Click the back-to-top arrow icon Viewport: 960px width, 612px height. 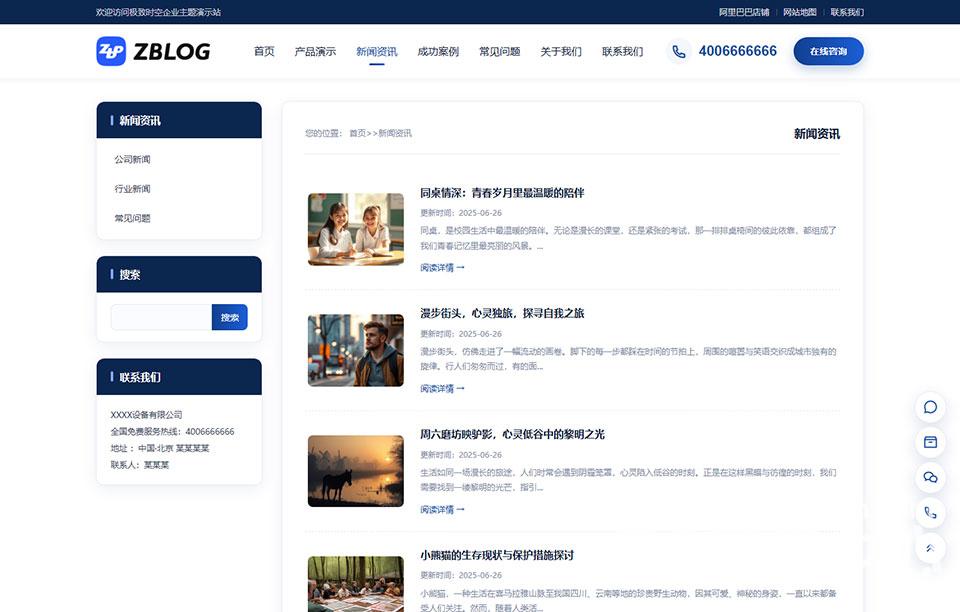click(x=930, y=548)
